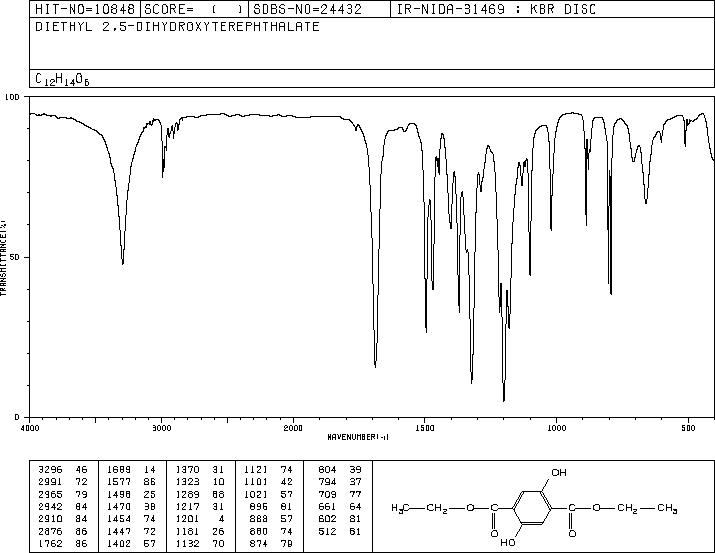The image size is (715, 553).
Task: Click the compound name DIETHYL 2,5-DIHYDROXYTEREPHTHALATE
Action: (x=177, y=26)
